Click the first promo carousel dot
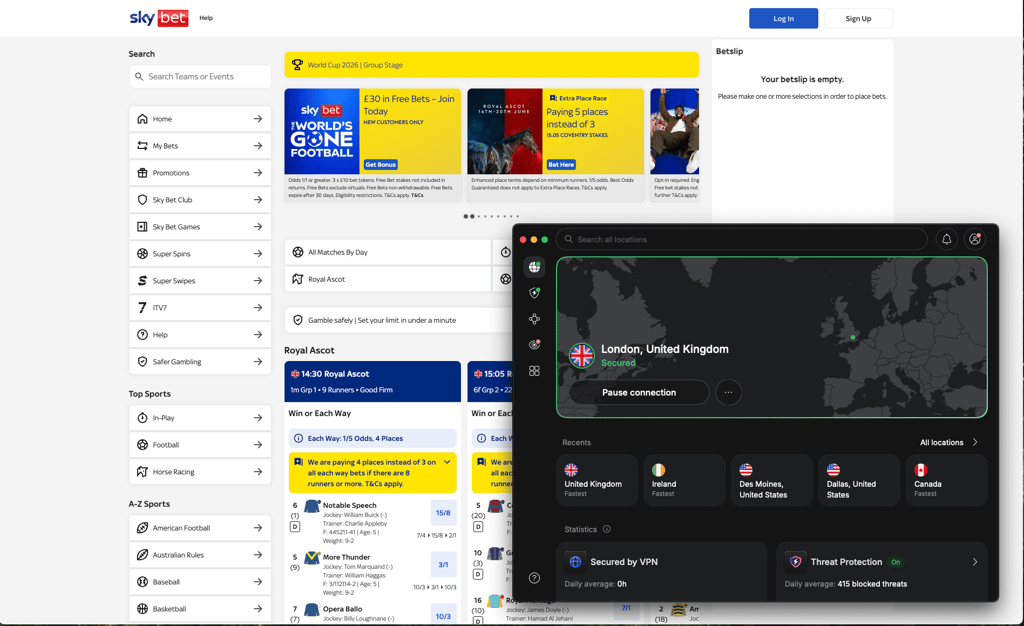This screenshot has width=1024, height=626. [x=466, y=216]
